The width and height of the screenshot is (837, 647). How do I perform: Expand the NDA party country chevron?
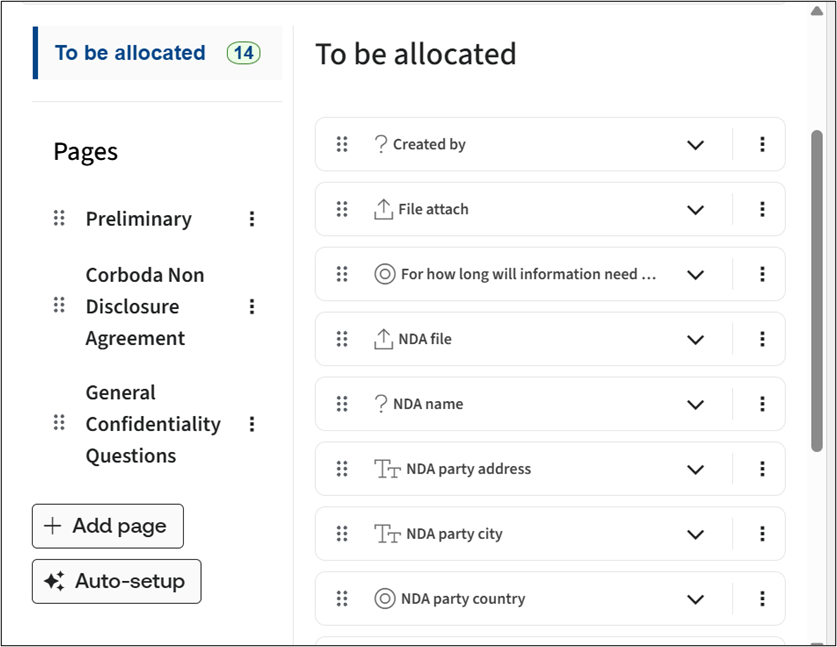(696, 599)
